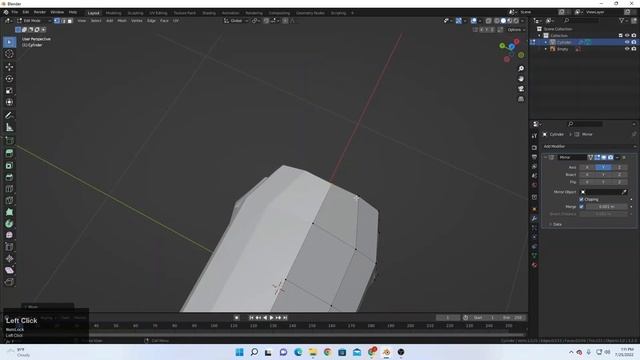
Task: Select the Extrude Region tool
Action: [9, 153]
